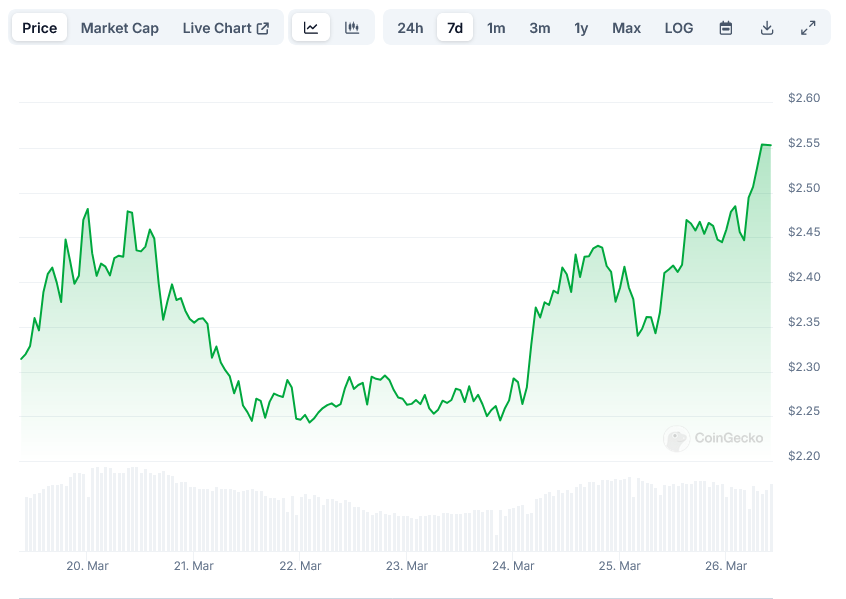
Task: Click the latest price point near $2.55
Action: (x=770, y=145)
